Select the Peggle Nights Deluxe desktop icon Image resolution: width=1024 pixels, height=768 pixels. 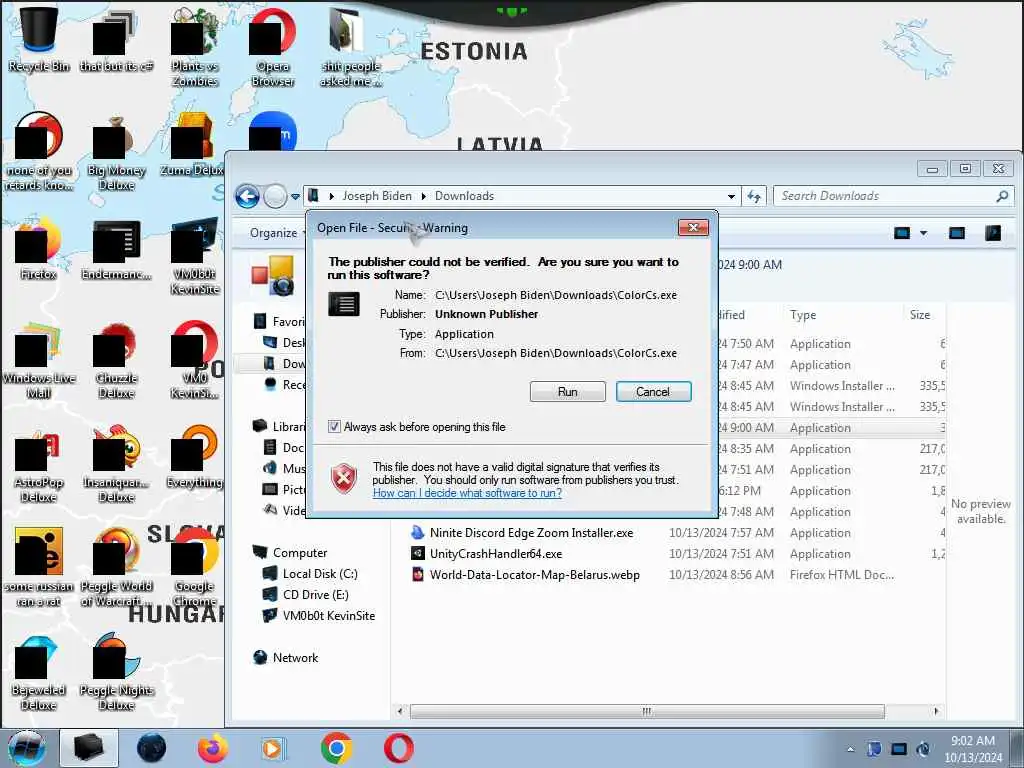(116, 673)
